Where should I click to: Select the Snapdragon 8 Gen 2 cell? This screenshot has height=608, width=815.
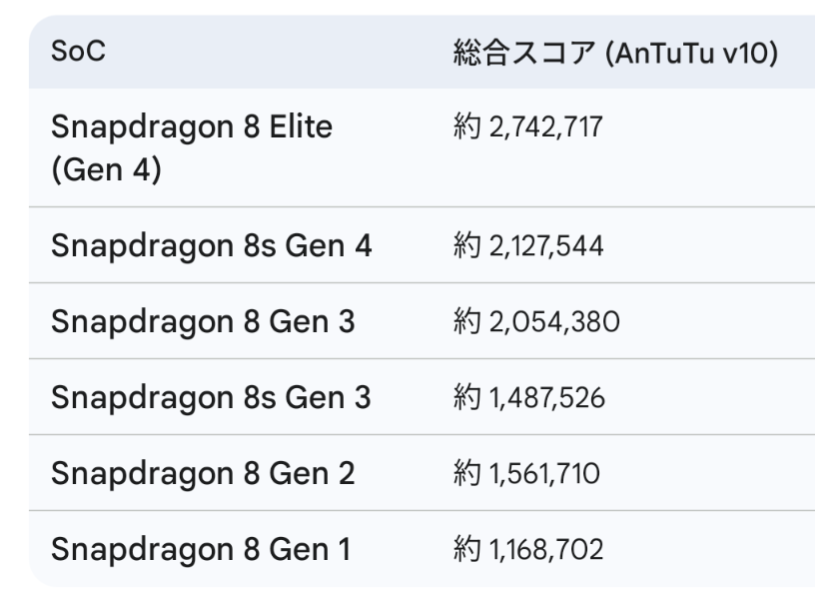click(203, 473)
